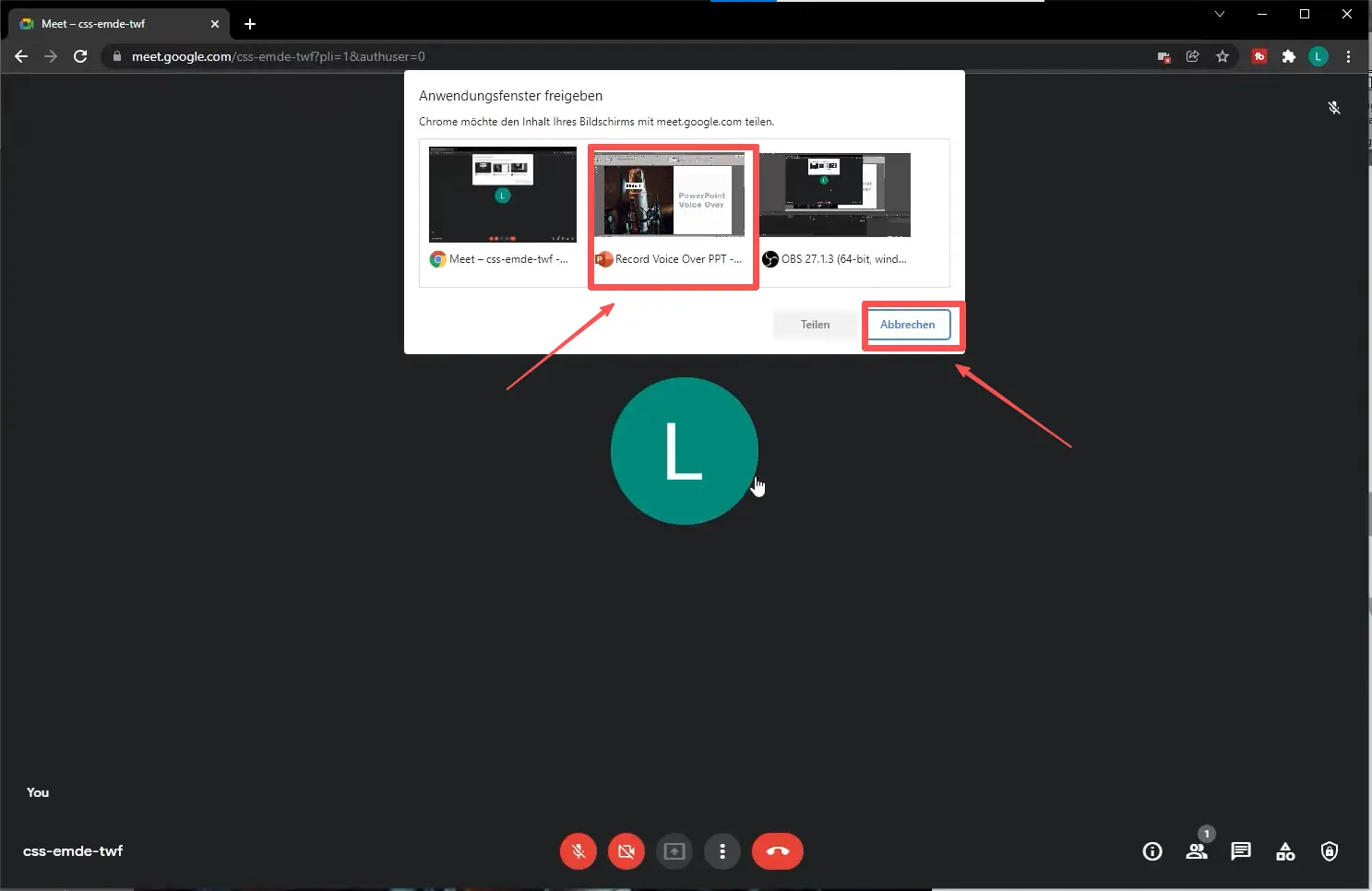This screenshot has height=891, width=1372.
Task: Open the present now screen share icon
Action: click(674, 851)
